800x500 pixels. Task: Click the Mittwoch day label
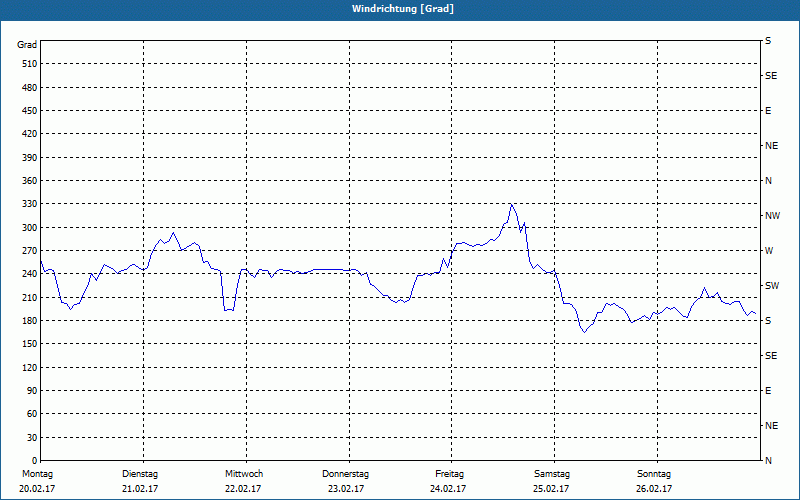(244, 474)
